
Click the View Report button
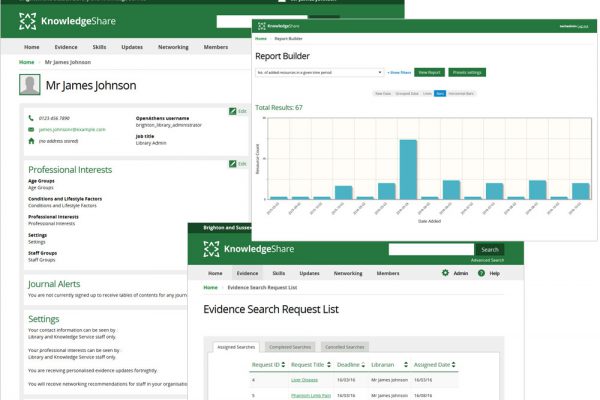[x=429, y=72]
